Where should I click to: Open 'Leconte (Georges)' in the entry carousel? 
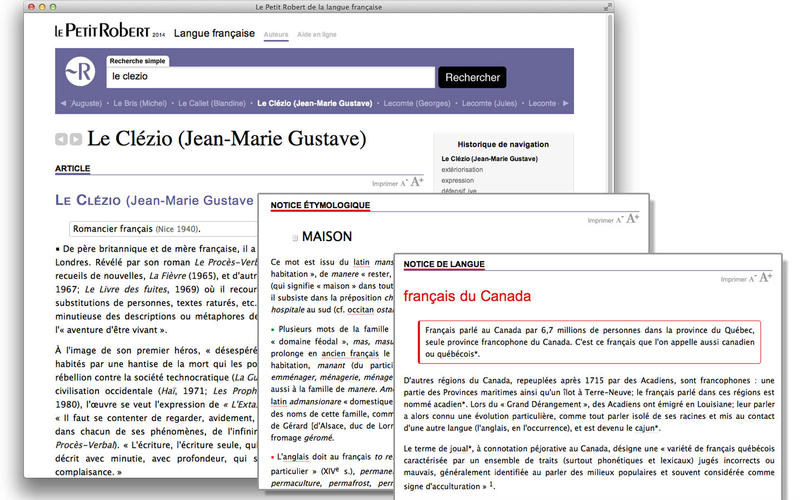(417, 103)
